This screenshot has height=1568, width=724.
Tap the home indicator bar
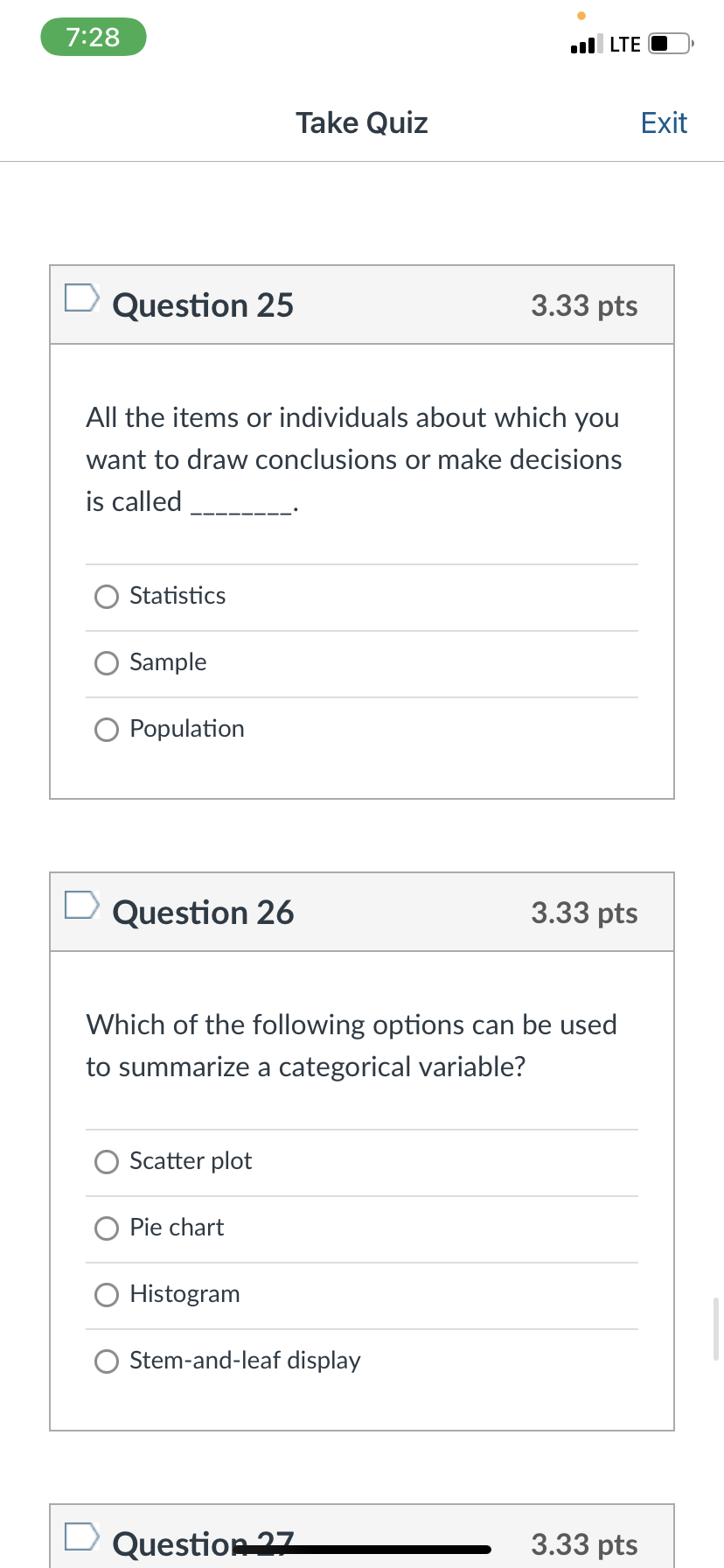[x=362, y=1550]
